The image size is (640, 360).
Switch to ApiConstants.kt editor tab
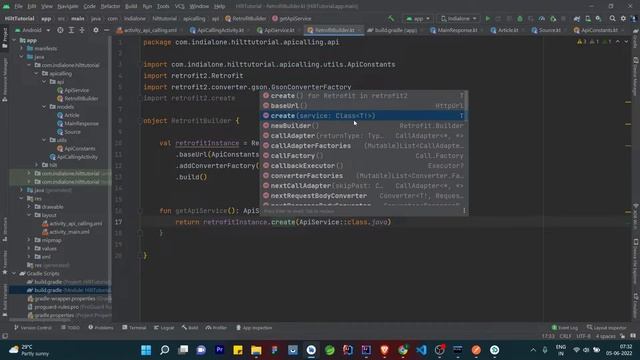tap(596, 30)
